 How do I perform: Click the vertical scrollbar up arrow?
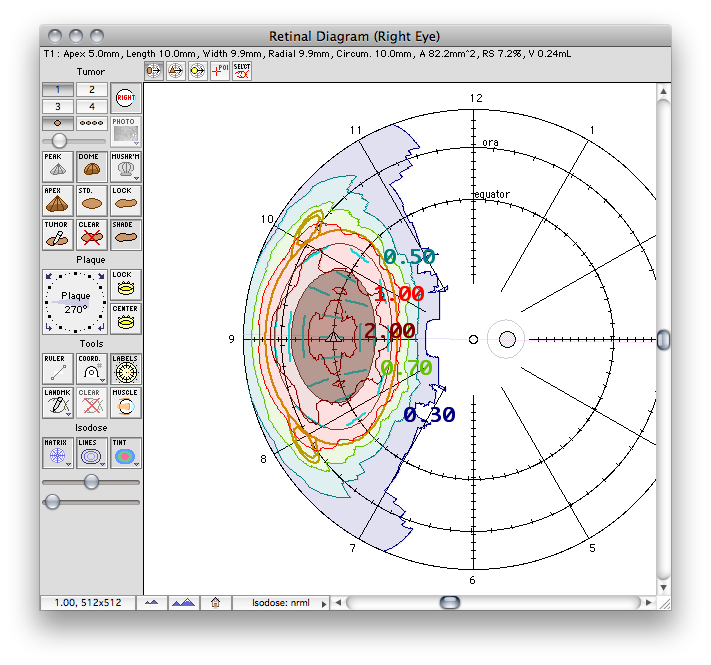[x=663, y=91]
